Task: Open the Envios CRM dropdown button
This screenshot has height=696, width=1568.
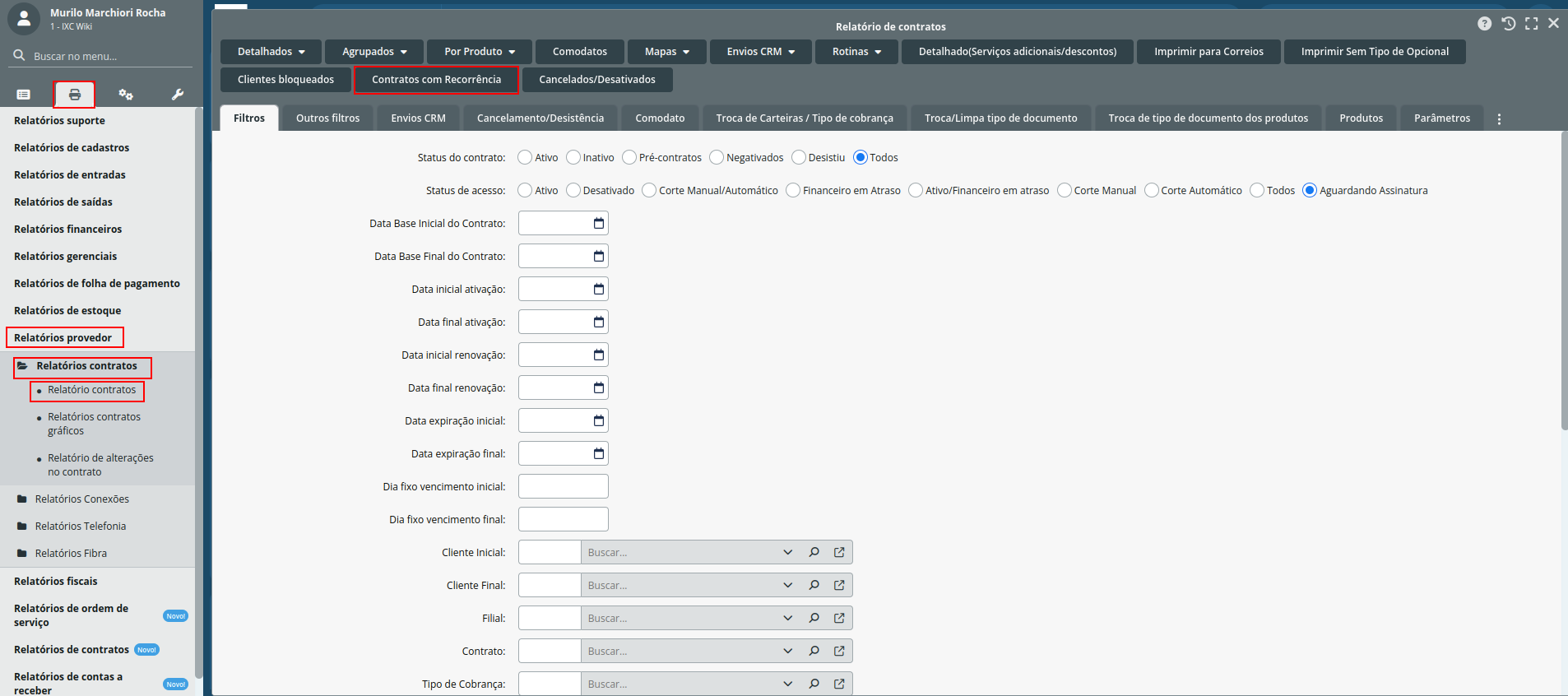Action: point(761,52)
